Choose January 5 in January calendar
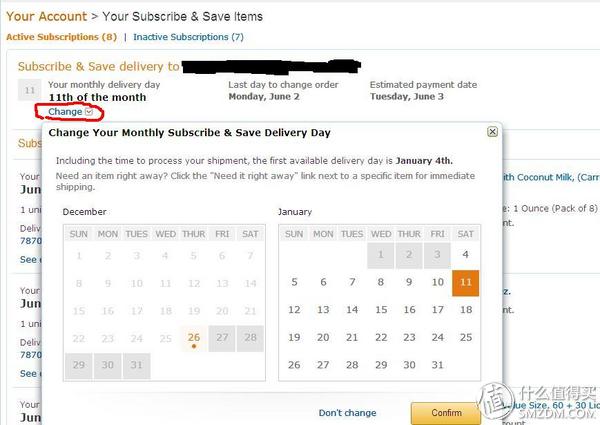Screen dimensions: 600x425 (294, 283)
